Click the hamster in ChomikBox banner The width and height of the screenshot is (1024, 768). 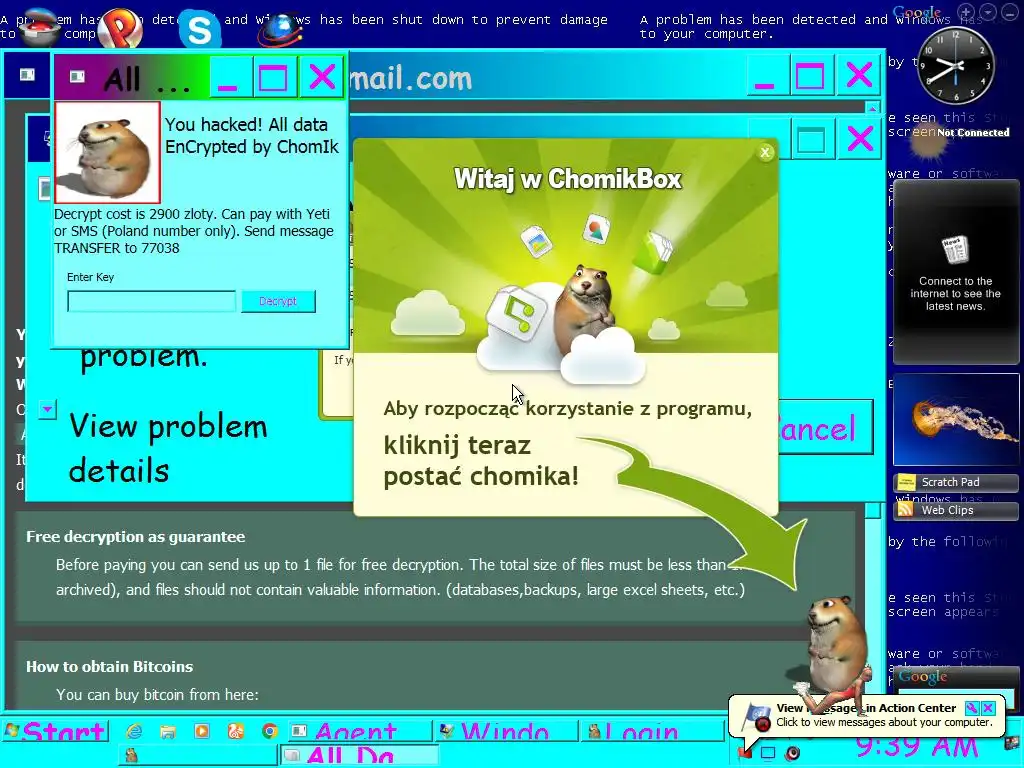click(x=586, y=308)
